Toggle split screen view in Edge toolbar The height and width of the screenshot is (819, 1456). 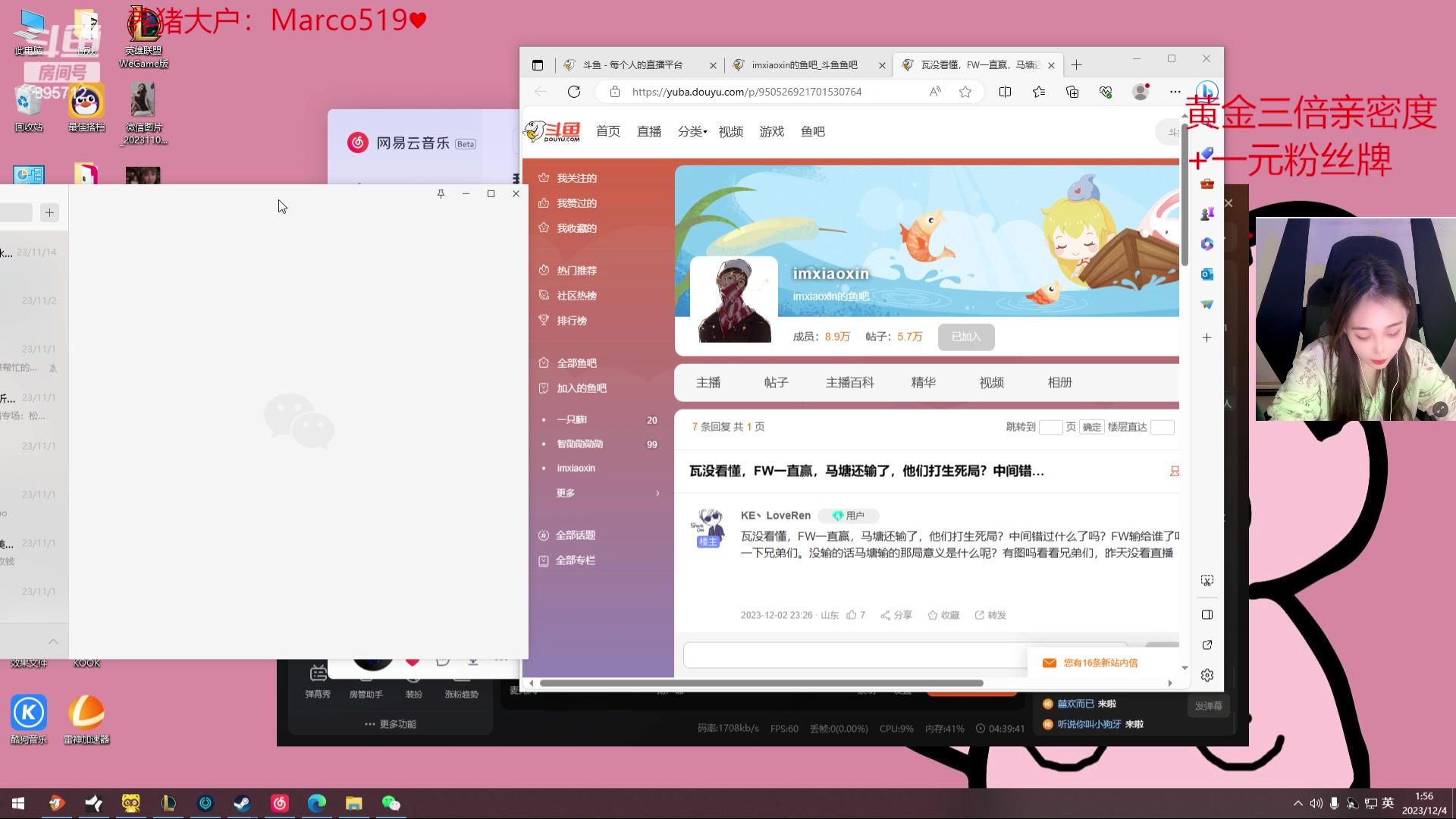point(1006,91)
